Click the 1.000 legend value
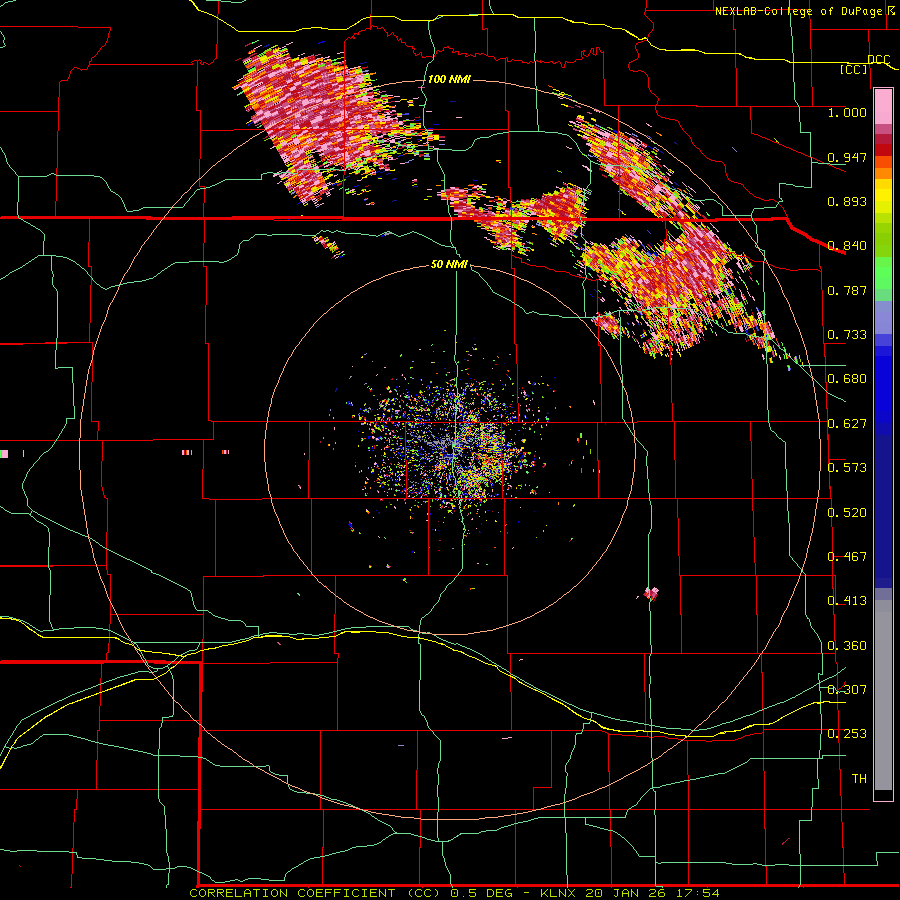This screenshot has width=900, height=900. point(847,112)
